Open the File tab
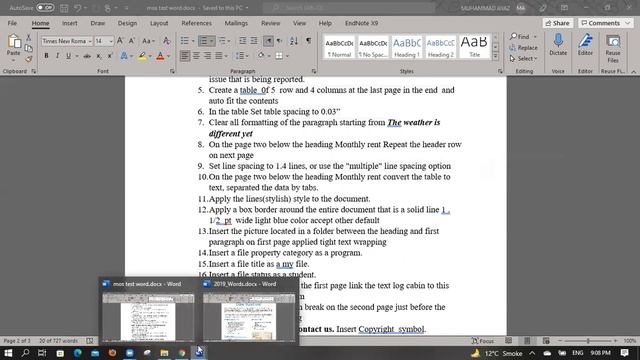 [12, 23]
